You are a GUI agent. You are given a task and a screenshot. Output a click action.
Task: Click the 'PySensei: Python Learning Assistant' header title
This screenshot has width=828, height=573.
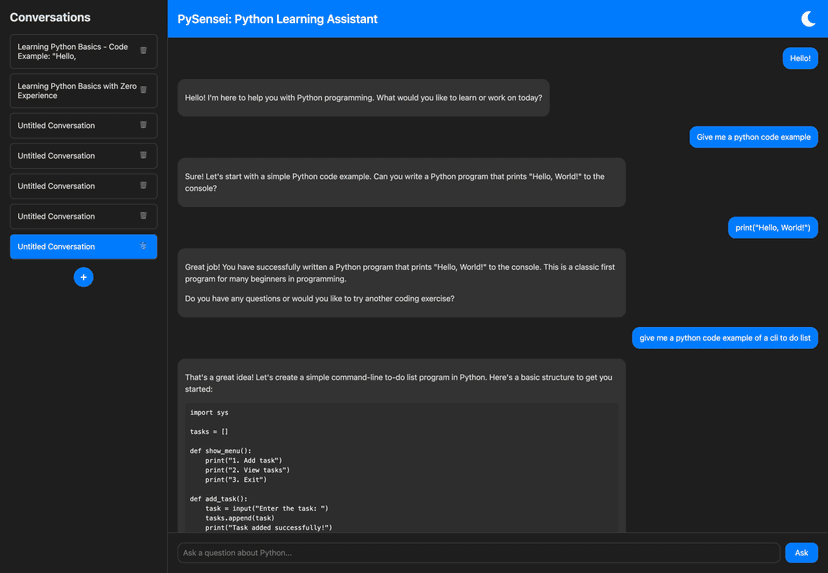coord(277,19)
